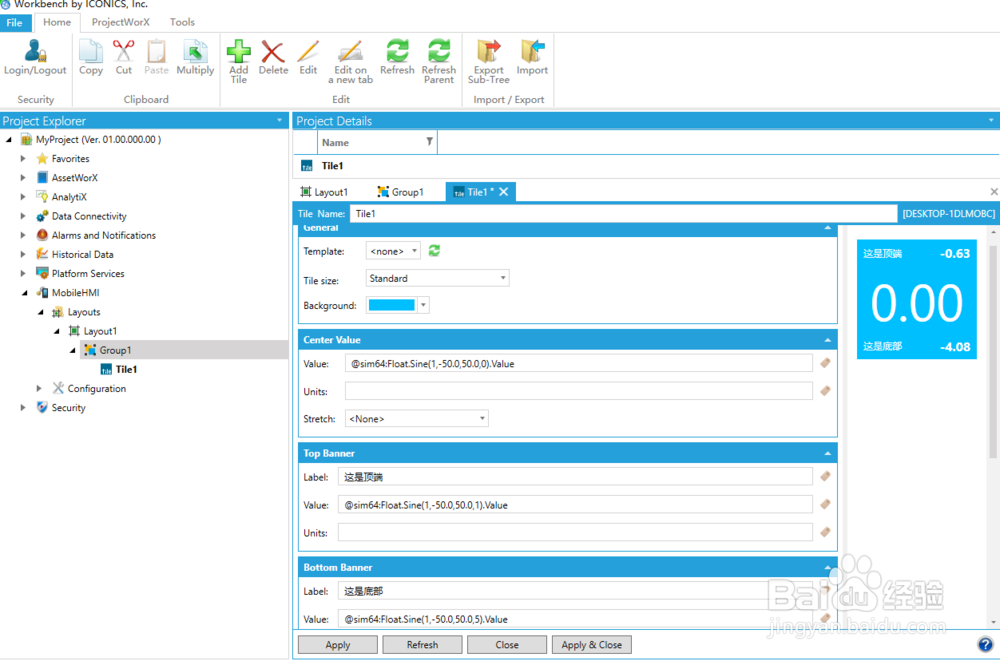Select the Security tree item
The image size is (1000, 661).
[x=68, y=408]
